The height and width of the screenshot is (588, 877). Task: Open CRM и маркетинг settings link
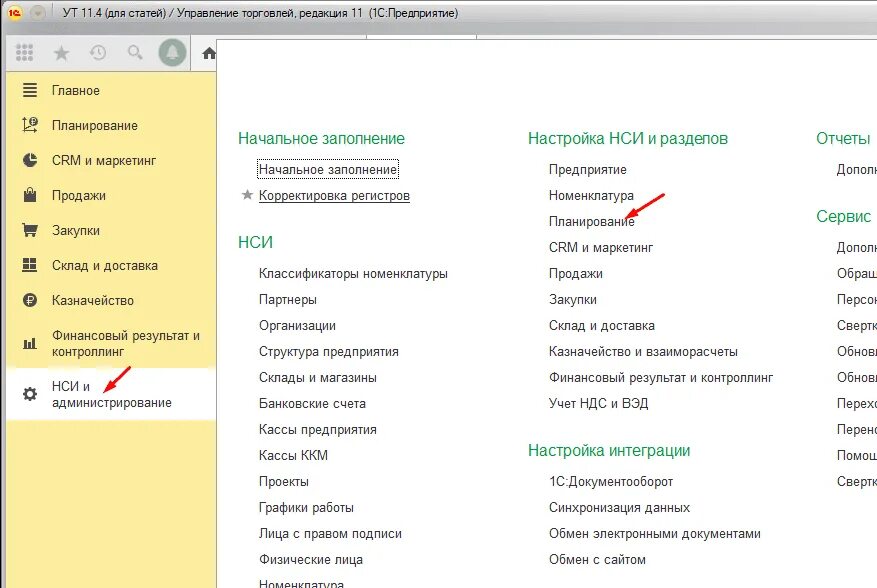[601, 247]
